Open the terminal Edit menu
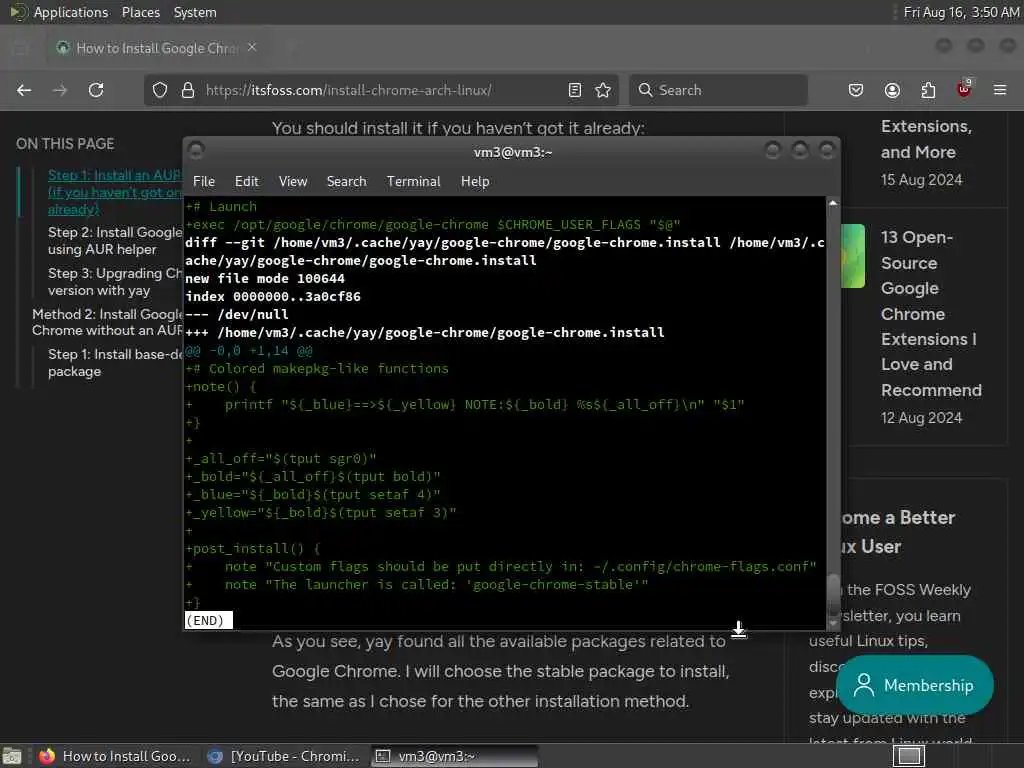The image size is (1024, 768). pyautogui.click(x=247, y=182)
